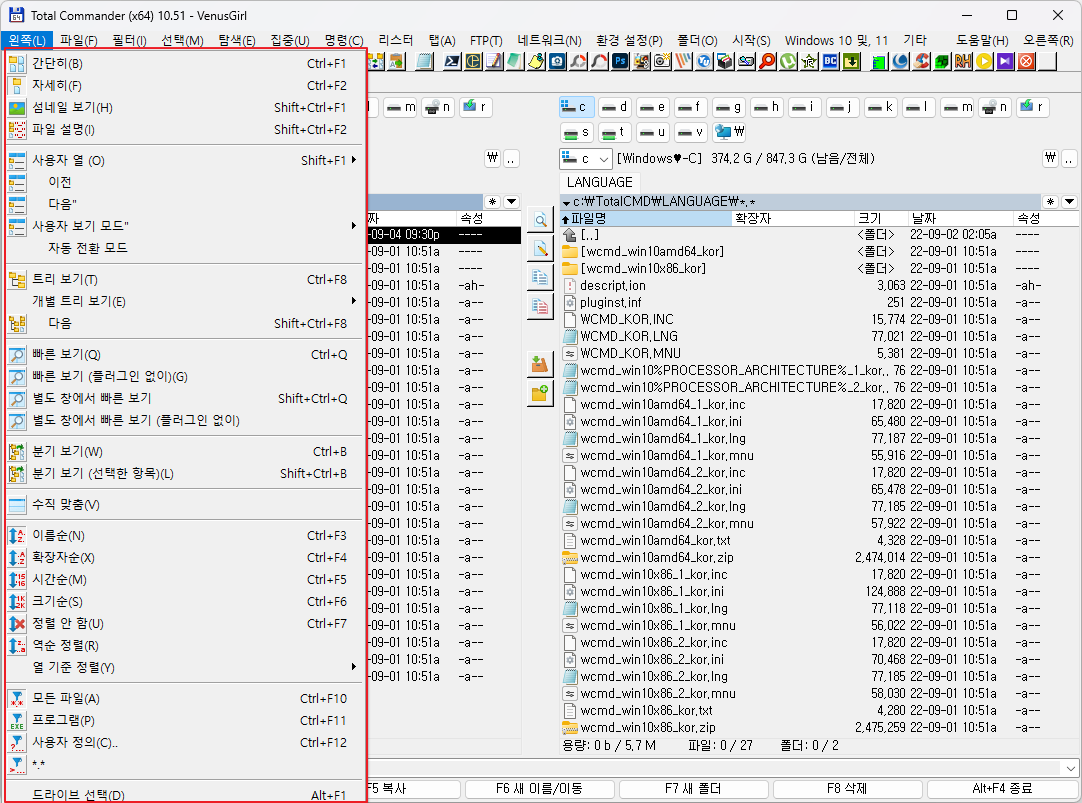Screen dimensions: 1082x803
Task: Open Beyond Compare BC toolbar icon
Action: pyautogui.click(x=830, y=61)
